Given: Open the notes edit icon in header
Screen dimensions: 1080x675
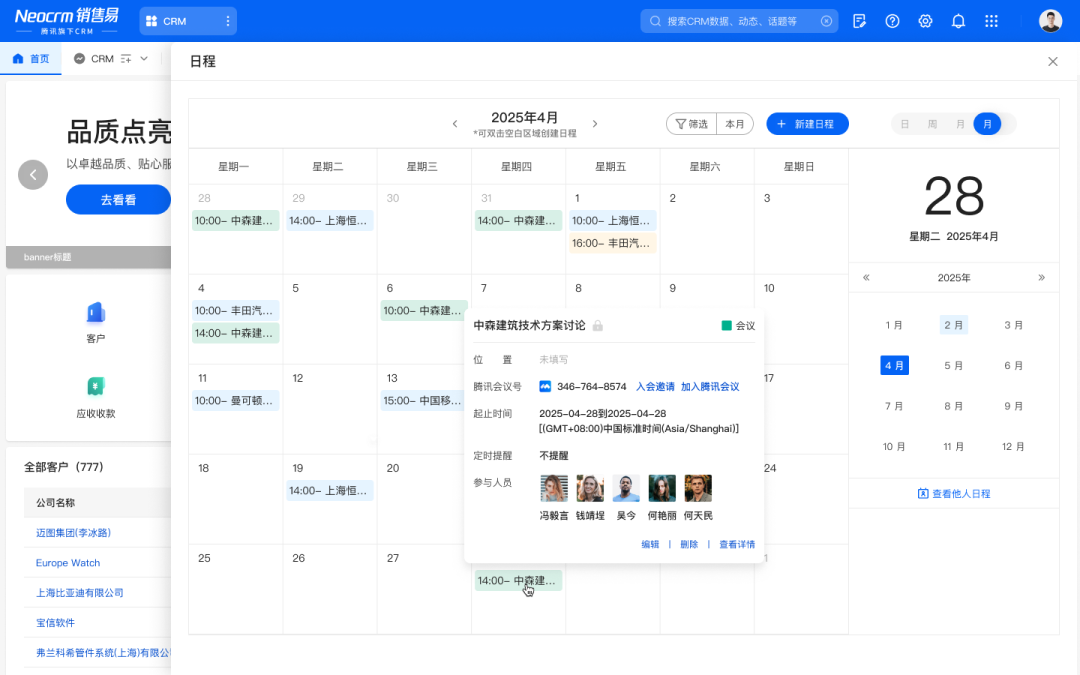Looking at the screenshot, I should click(859, 21).
